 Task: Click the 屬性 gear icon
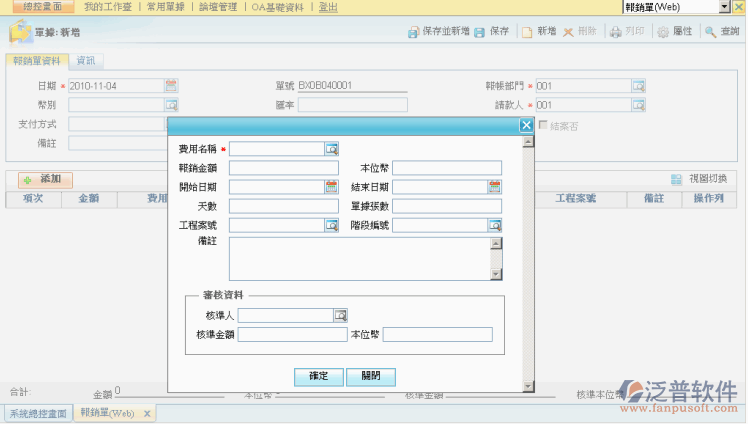click(x=663, y=32)
